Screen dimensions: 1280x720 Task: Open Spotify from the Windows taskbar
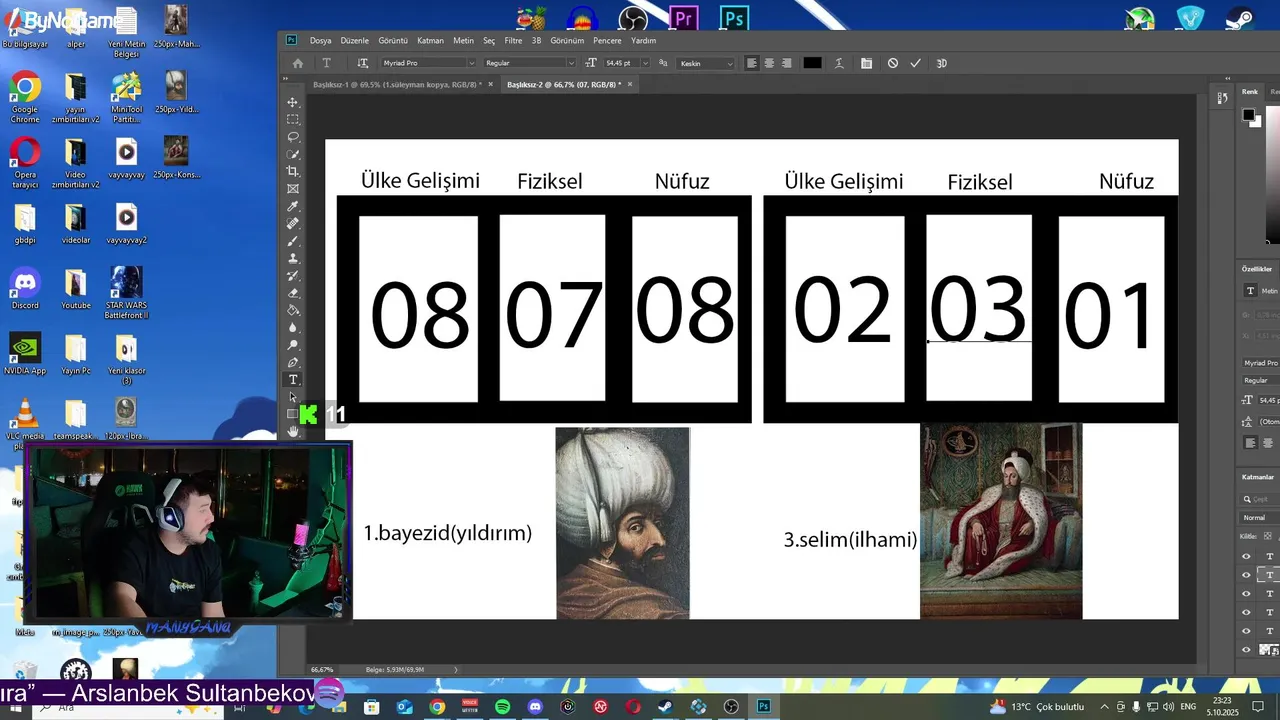tap(502, 707)
